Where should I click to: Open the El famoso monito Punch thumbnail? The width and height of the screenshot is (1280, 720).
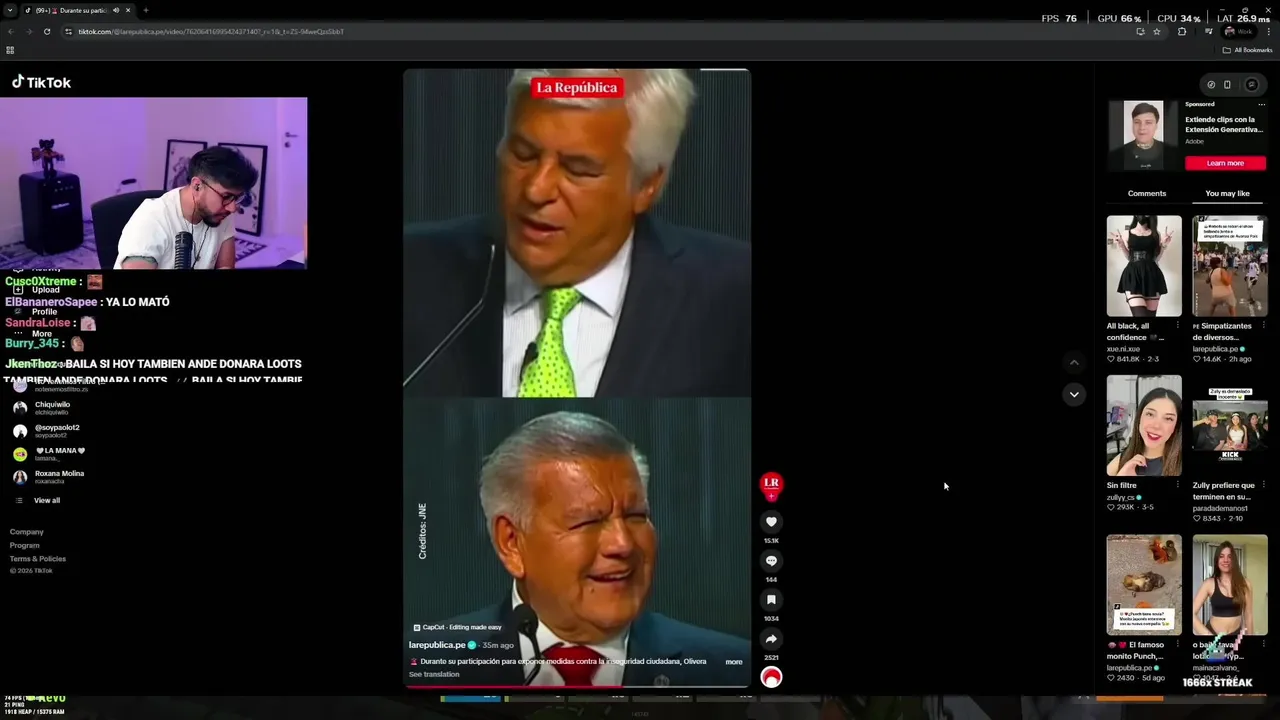coord(1144,584)
